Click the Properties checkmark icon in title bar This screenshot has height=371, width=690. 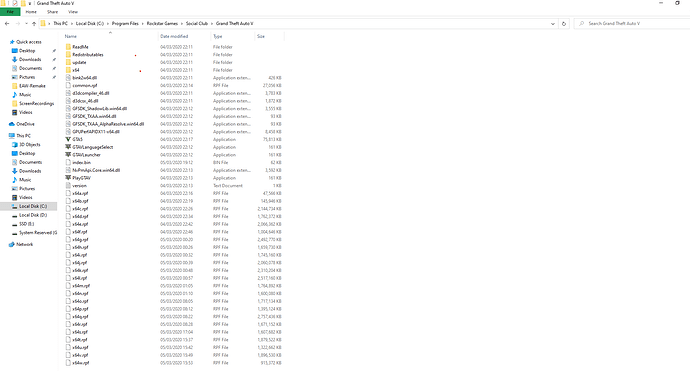pos(15,3)
